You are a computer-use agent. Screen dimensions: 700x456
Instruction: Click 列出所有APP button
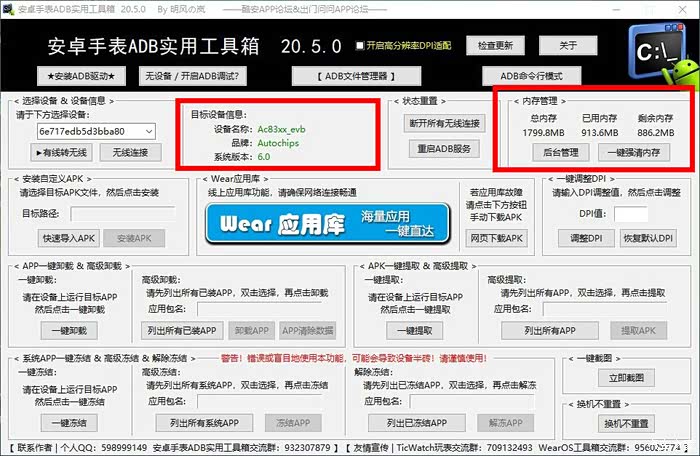coord(550,331)
